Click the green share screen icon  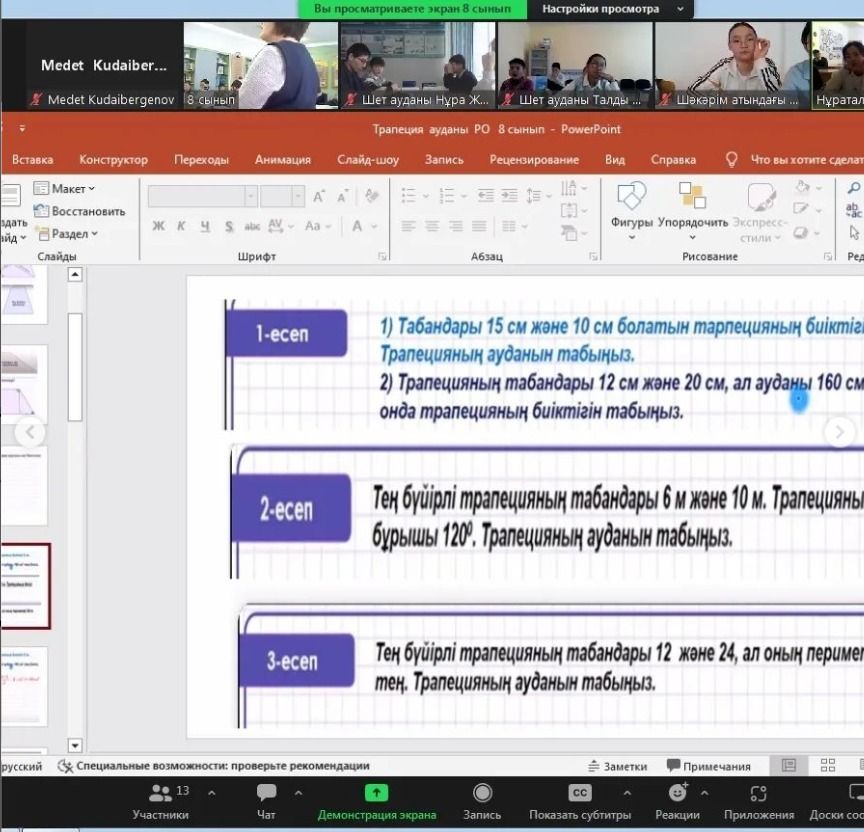376,793
